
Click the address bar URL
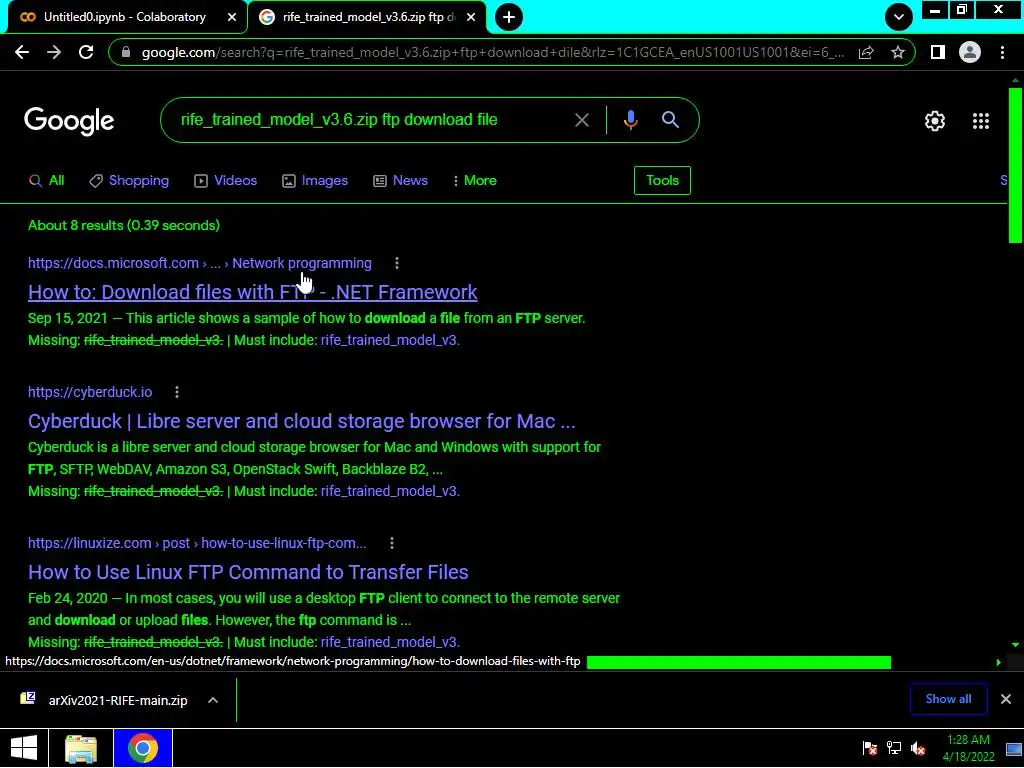(492, 52)
